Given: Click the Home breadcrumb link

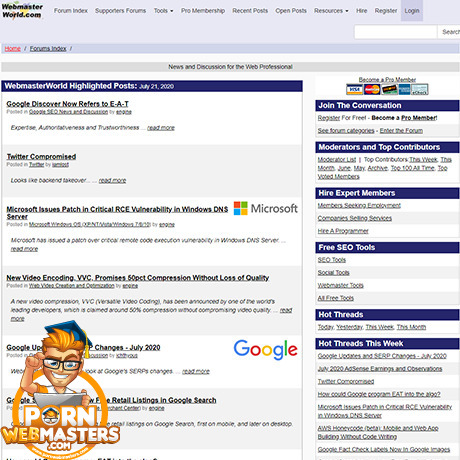Looking at the screenshot, I should [x=13, y=49].
